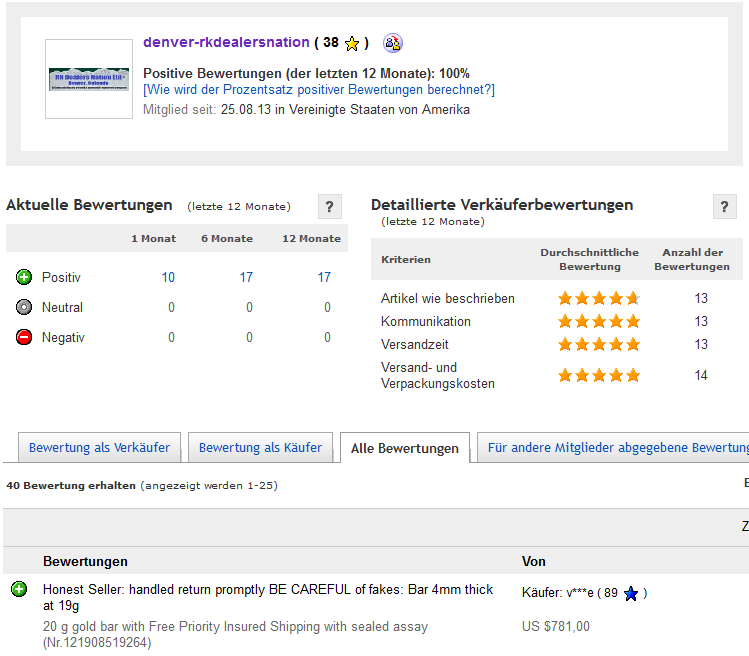Switch to Bewertung als Verkäufer tab

pos(99,448)
